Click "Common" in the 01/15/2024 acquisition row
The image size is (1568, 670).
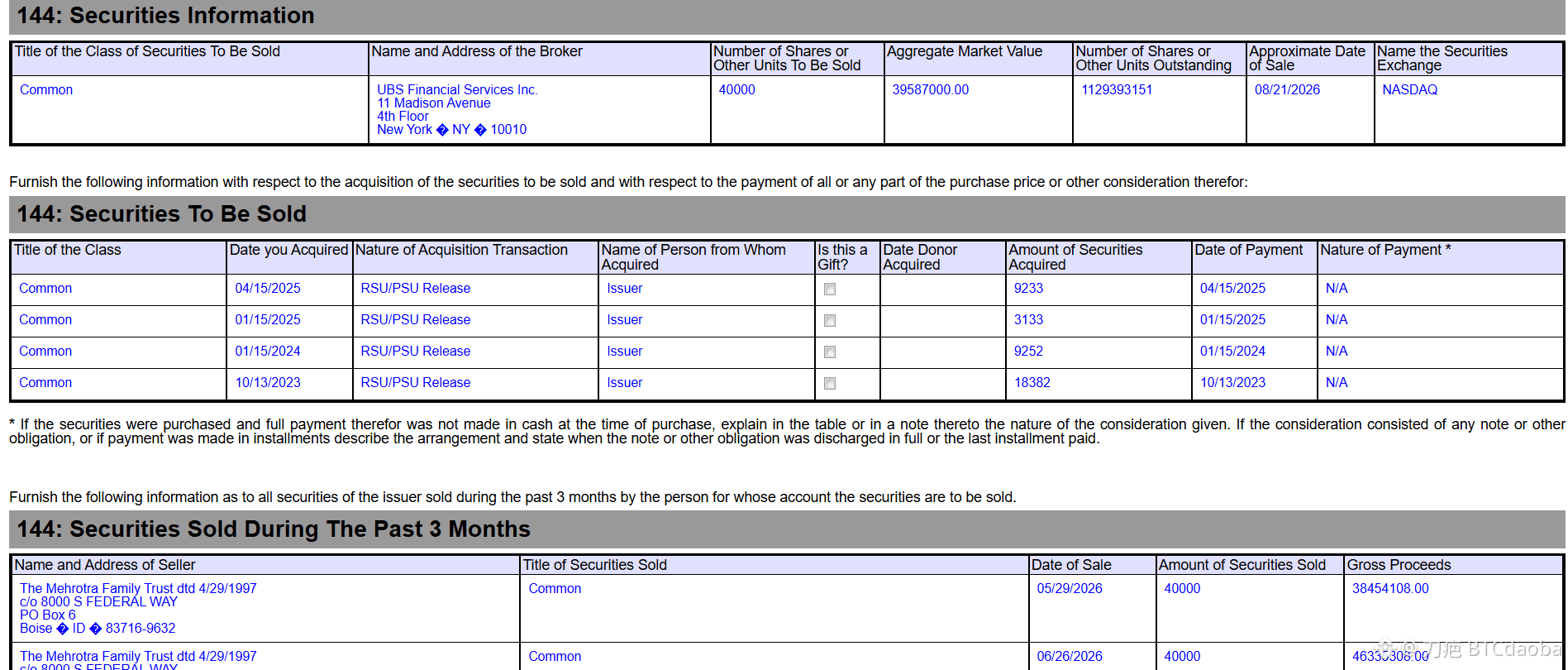pyautogui.click(x=45, y=351)
